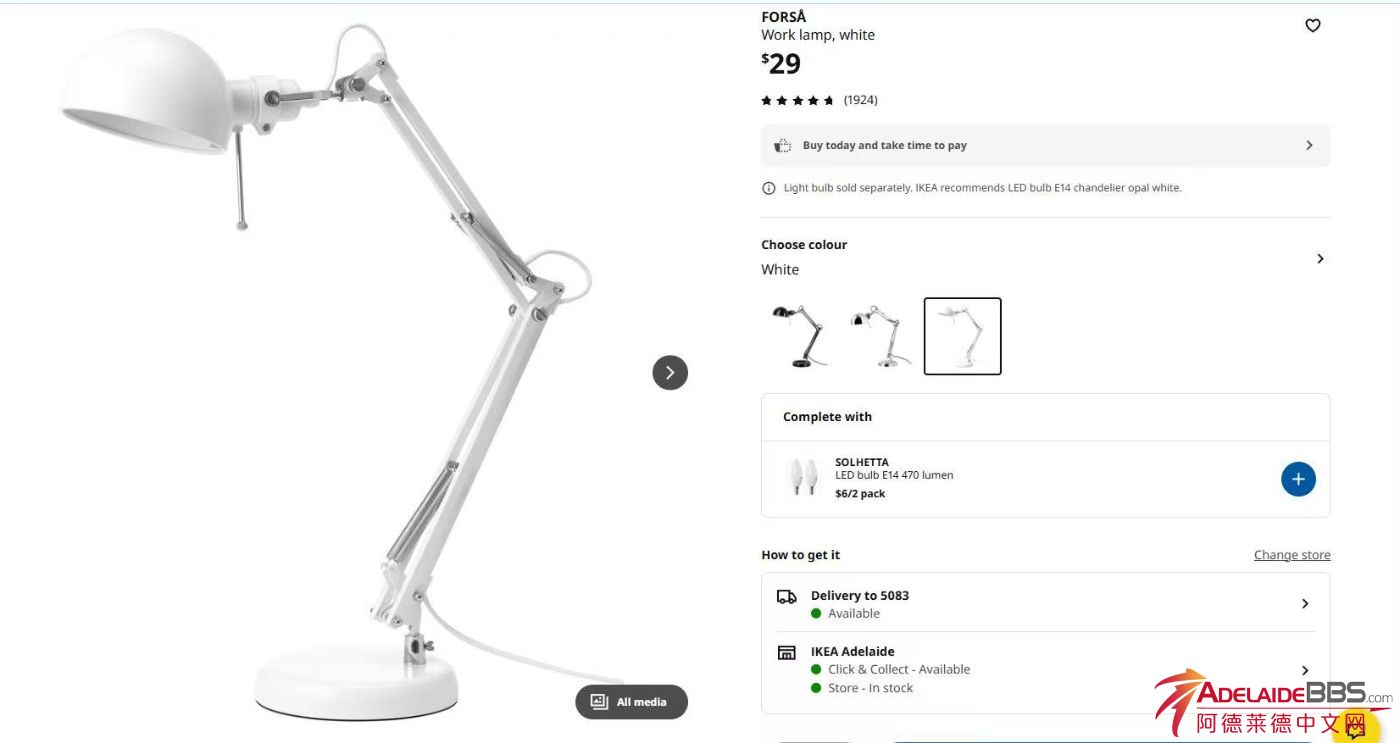Viewport: 1400px width, 743px height.
Task: Add FORSÅ lamp to favourites heart
Action: 1313,26
